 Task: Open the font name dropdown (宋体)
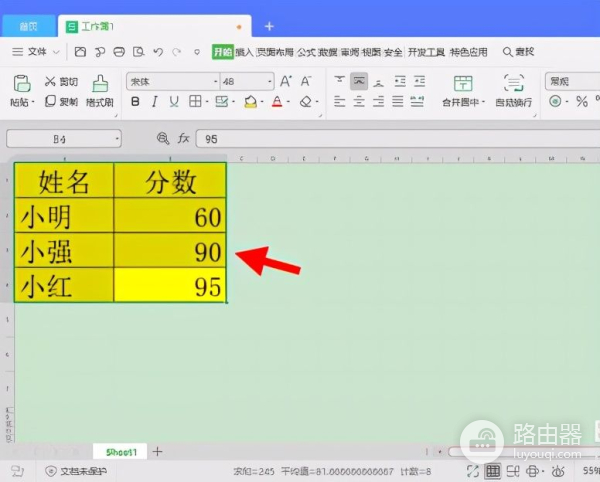coord(215,81)
